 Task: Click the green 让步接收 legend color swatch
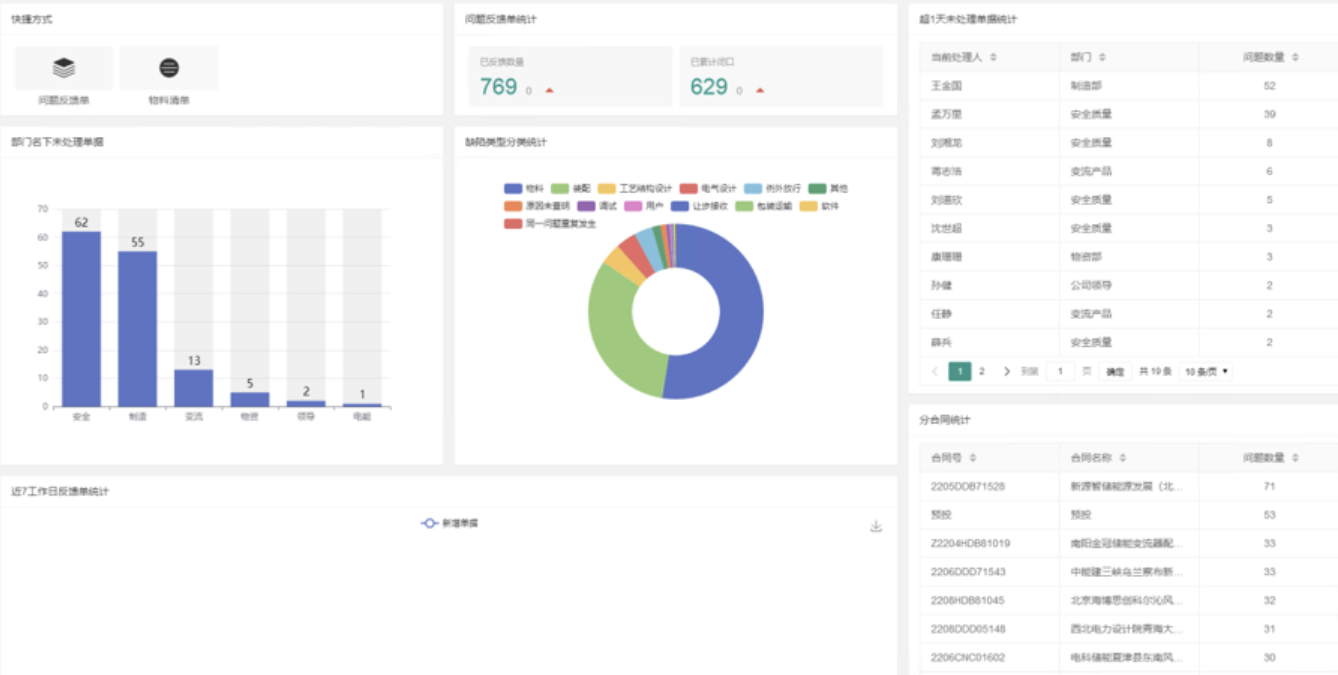(x=681, y=207)
